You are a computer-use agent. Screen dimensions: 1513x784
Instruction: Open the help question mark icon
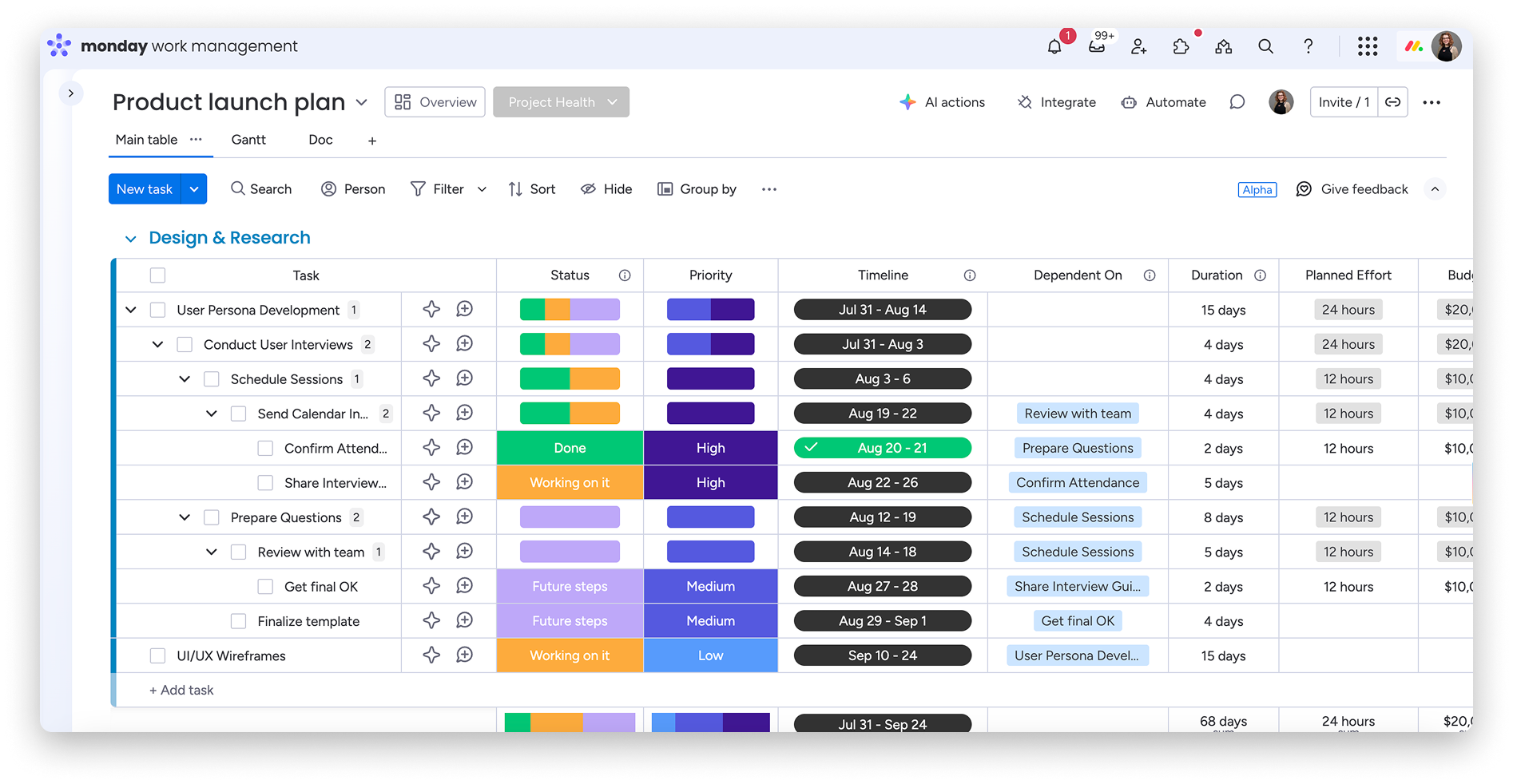1308,47
